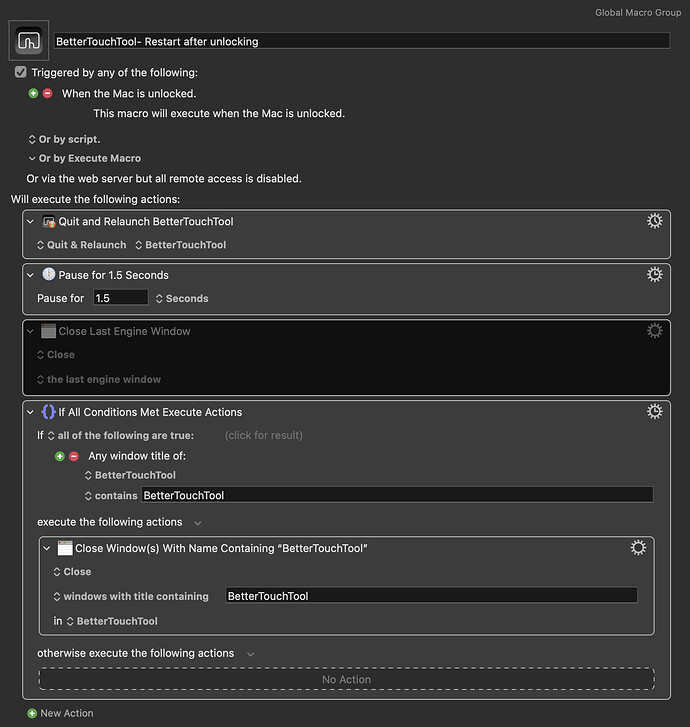The image size is (690, 727).
Task: Open gear menu for If All Conditions action
Action: [654, 411]
